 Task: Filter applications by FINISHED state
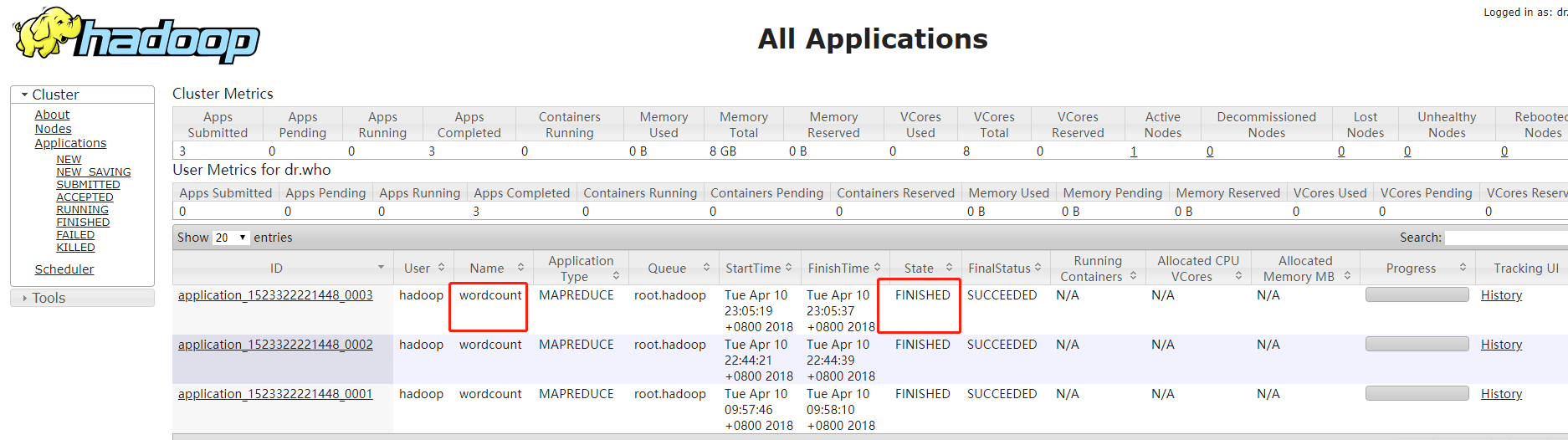point(83,223)
